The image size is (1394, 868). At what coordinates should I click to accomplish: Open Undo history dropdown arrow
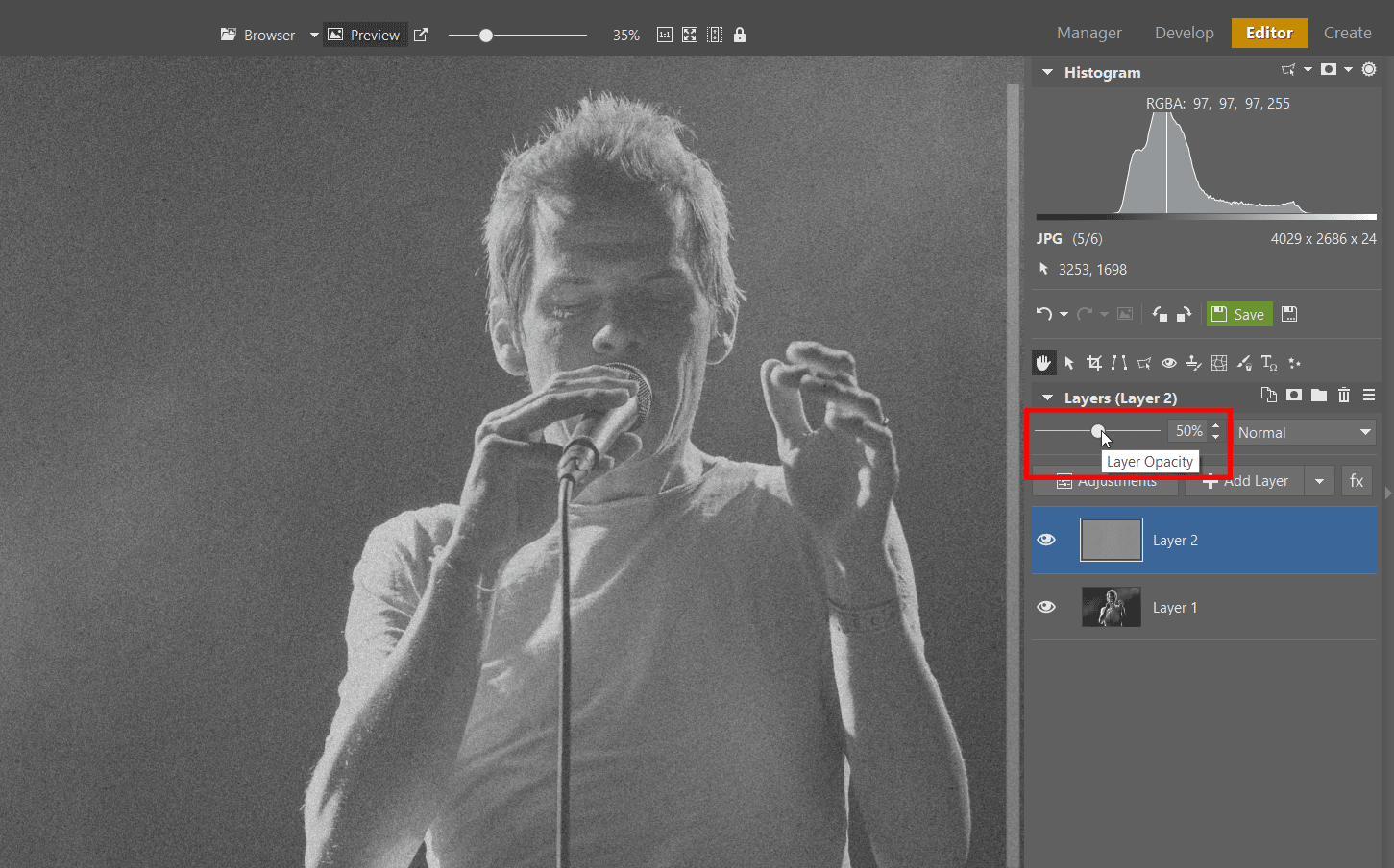coord(1064,315)
